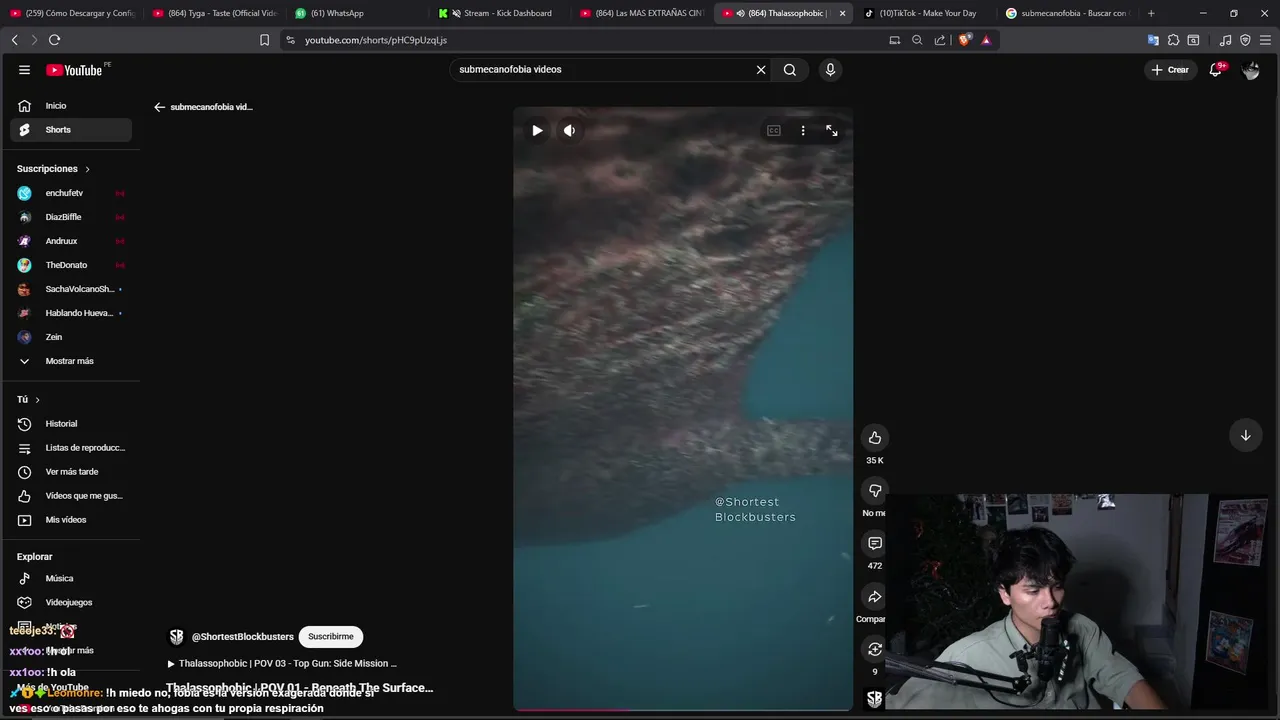Open the Zein channel
The width and height of the screenshot is (1280, 720).
(71, 337)
